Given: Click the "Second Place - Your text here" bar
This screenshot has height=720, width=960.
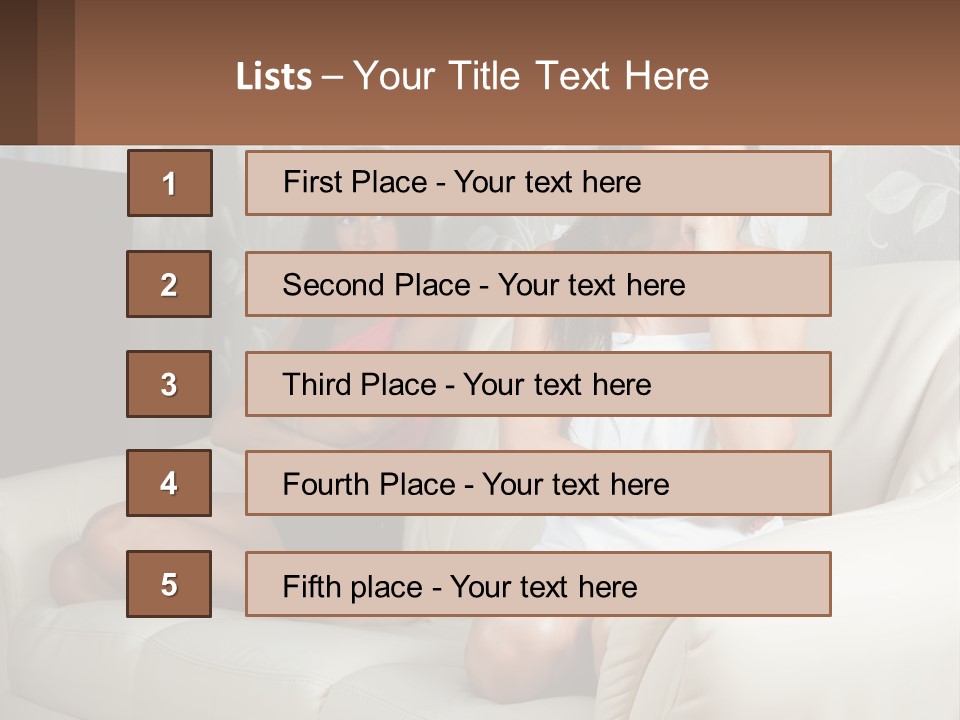Looking at the screenshot, I should pyautogui.click(x=538, y=284).
